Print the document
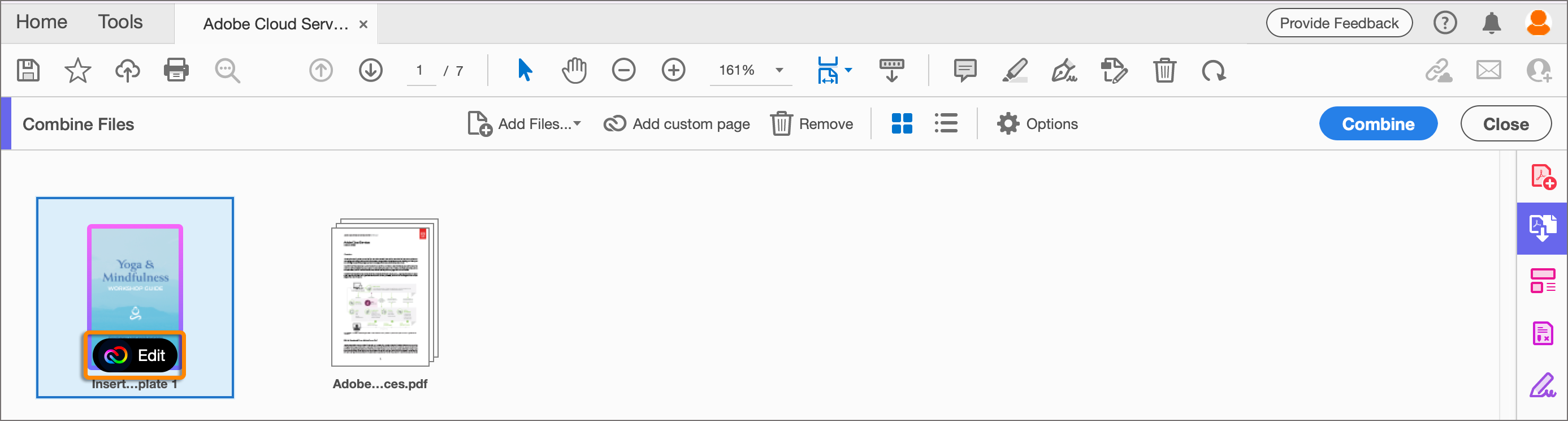 point(176,71)
